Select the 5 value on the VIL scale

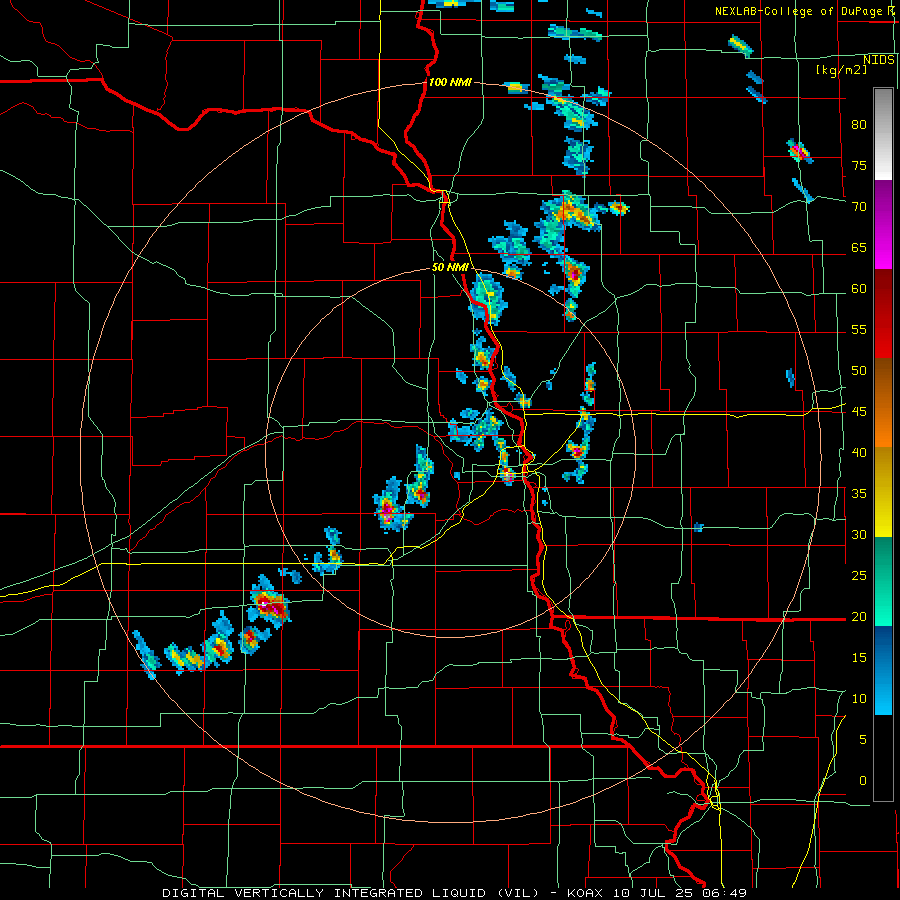(x=863, y=740)
